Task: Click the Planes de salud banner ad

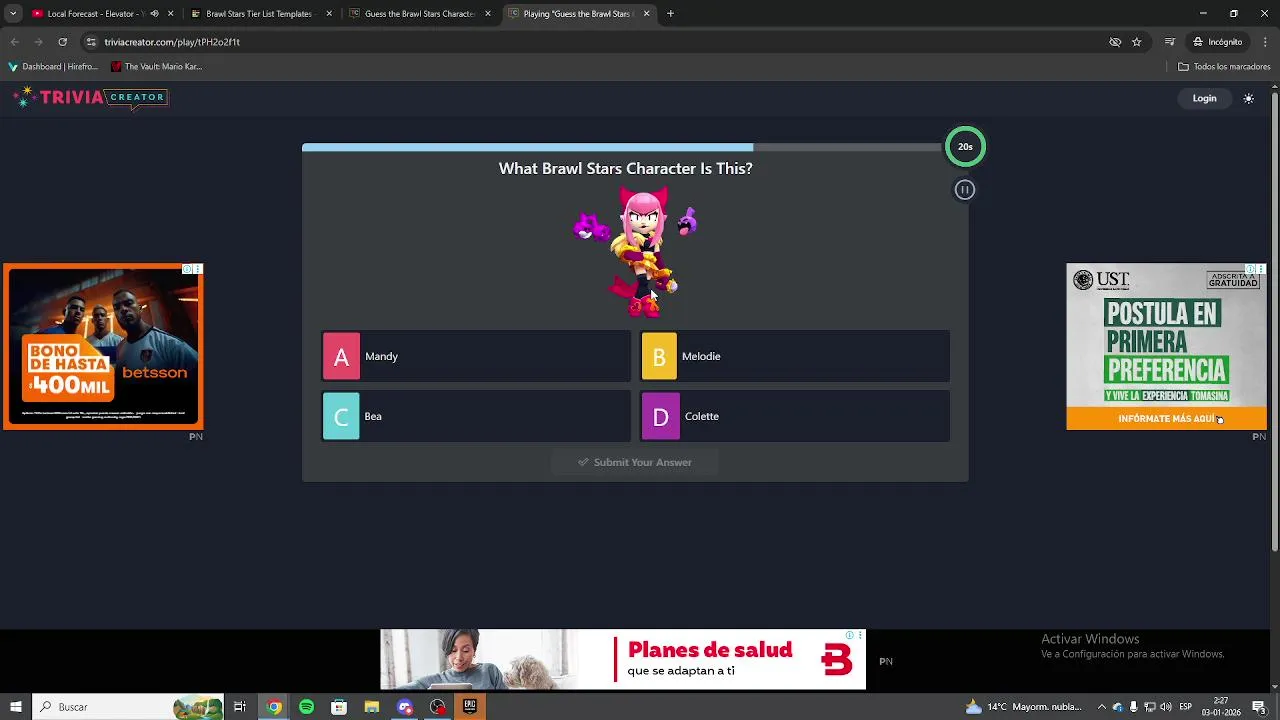Action: 623,659
